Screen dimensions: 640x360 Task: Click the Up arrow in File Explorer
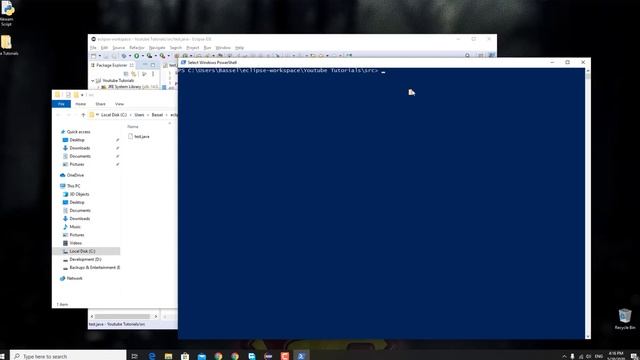[x=83, y=115]
